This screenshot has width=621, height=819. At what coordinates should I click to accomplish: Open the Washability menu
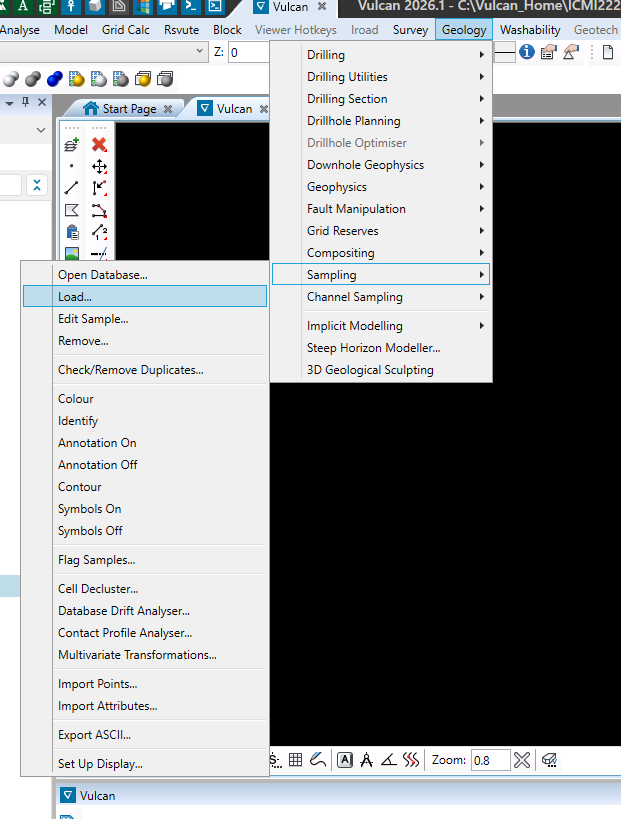(530, 30)
